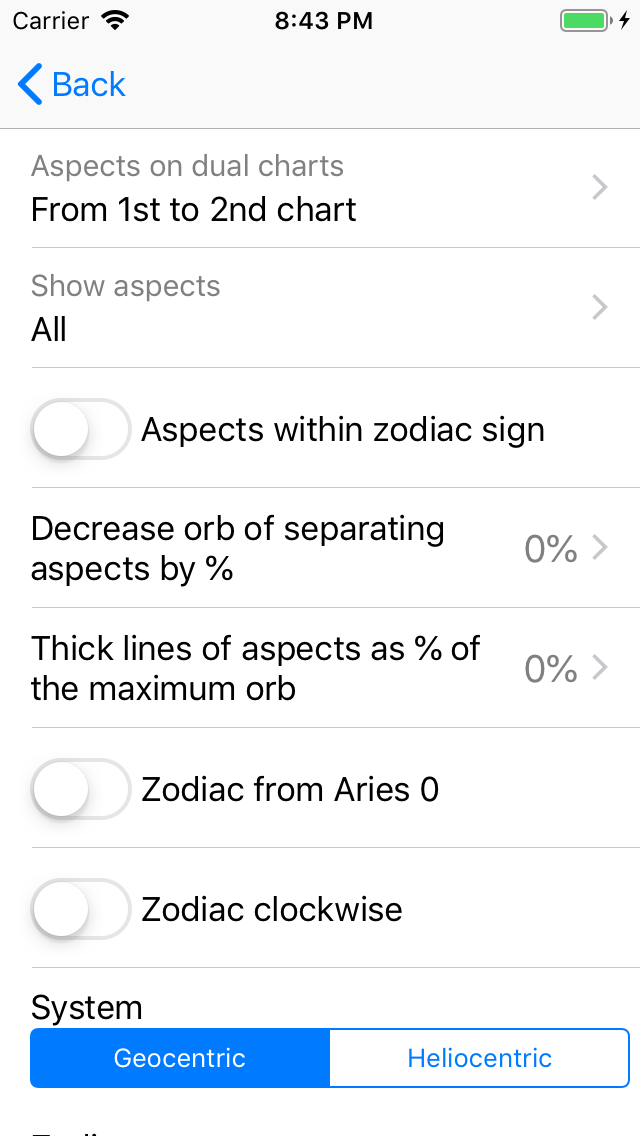Expand Show aspects options chevron
The image size is (640, 1136).
click(x=600, y=307)
